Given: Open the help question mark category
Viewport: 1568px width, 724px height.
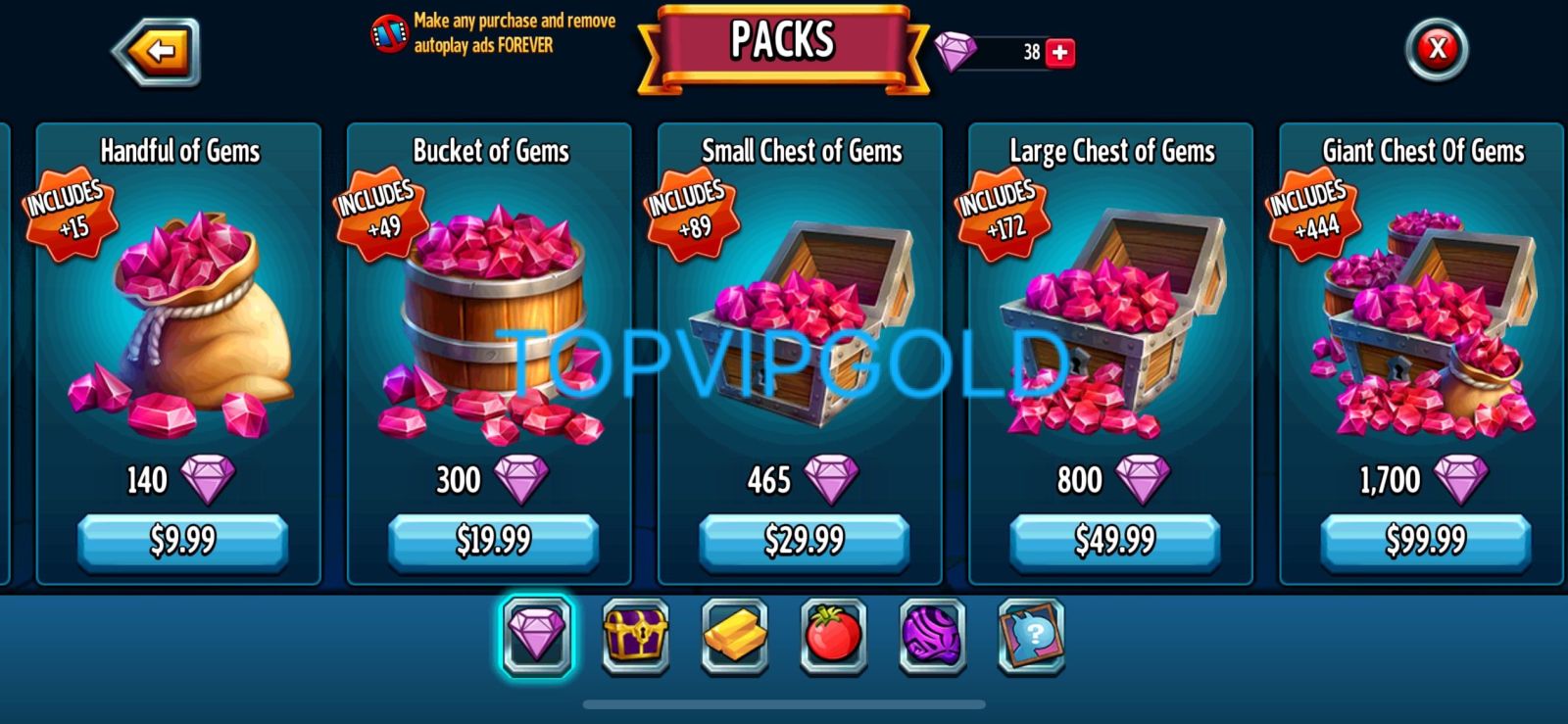Looking at the screenshot, I should pos(1031,637).
